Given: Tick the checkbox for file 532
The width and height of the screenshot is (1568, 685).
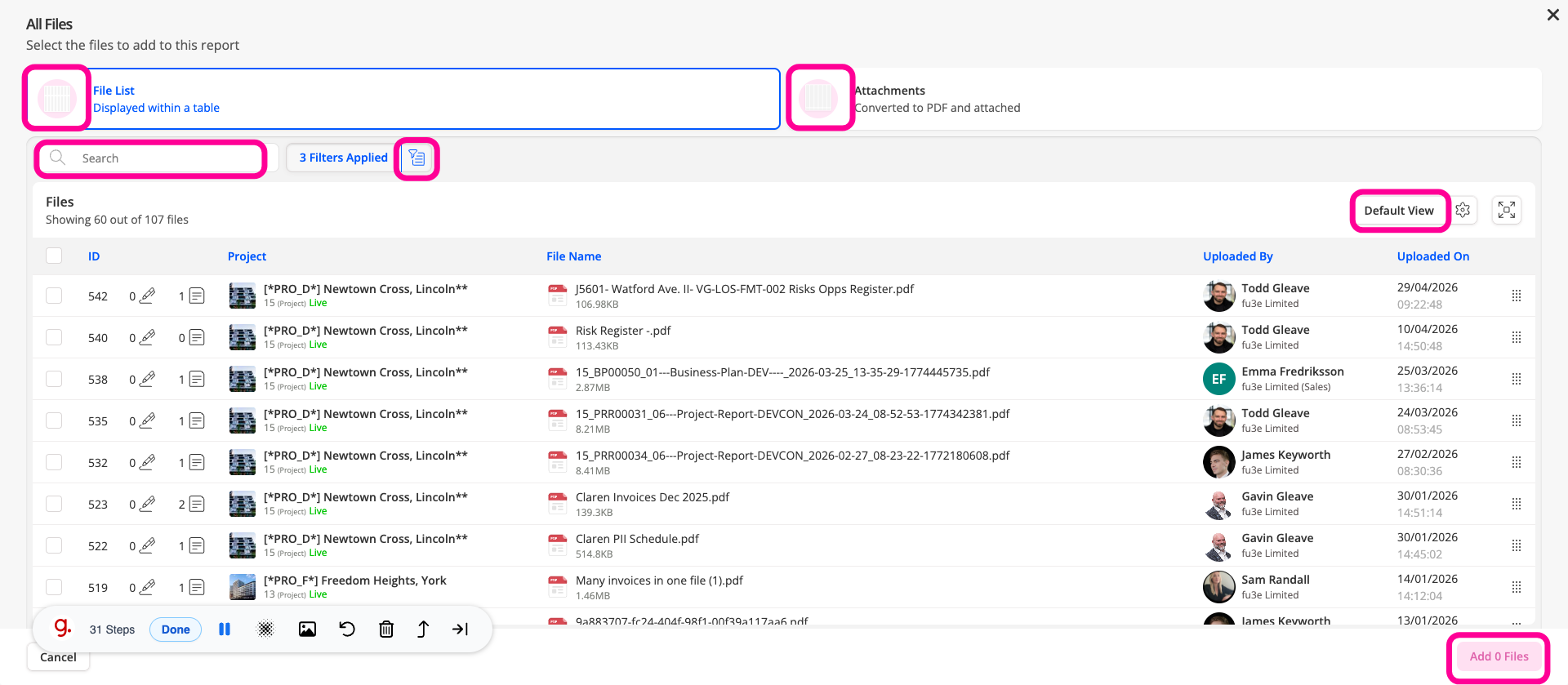Looking at the screenshot, I should point(54,462).
